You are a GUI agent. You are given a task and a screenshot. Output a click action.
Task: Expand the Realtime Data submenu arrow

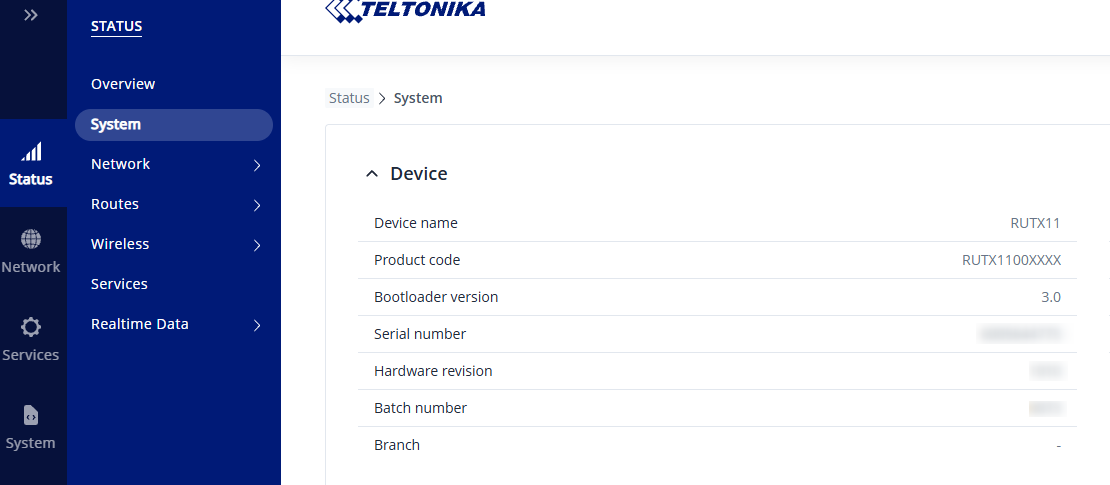pos(257,325)
